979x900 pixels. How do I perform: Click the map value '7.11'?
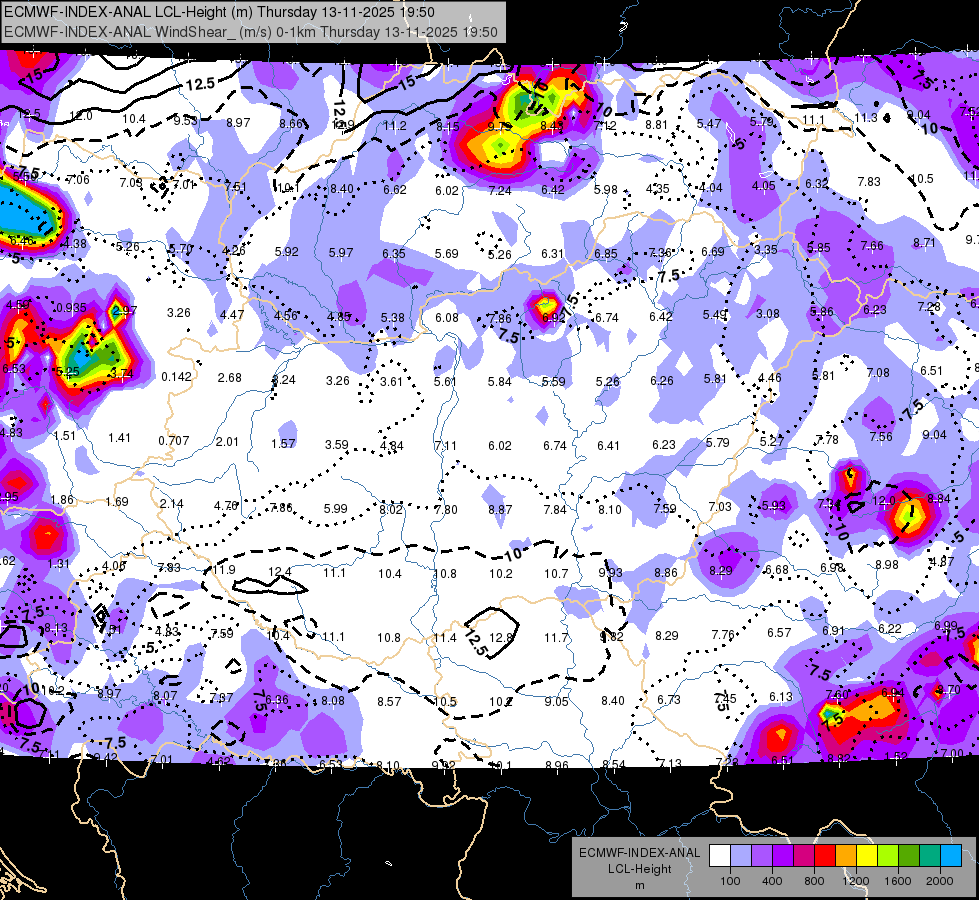click(x=445, y=445)
